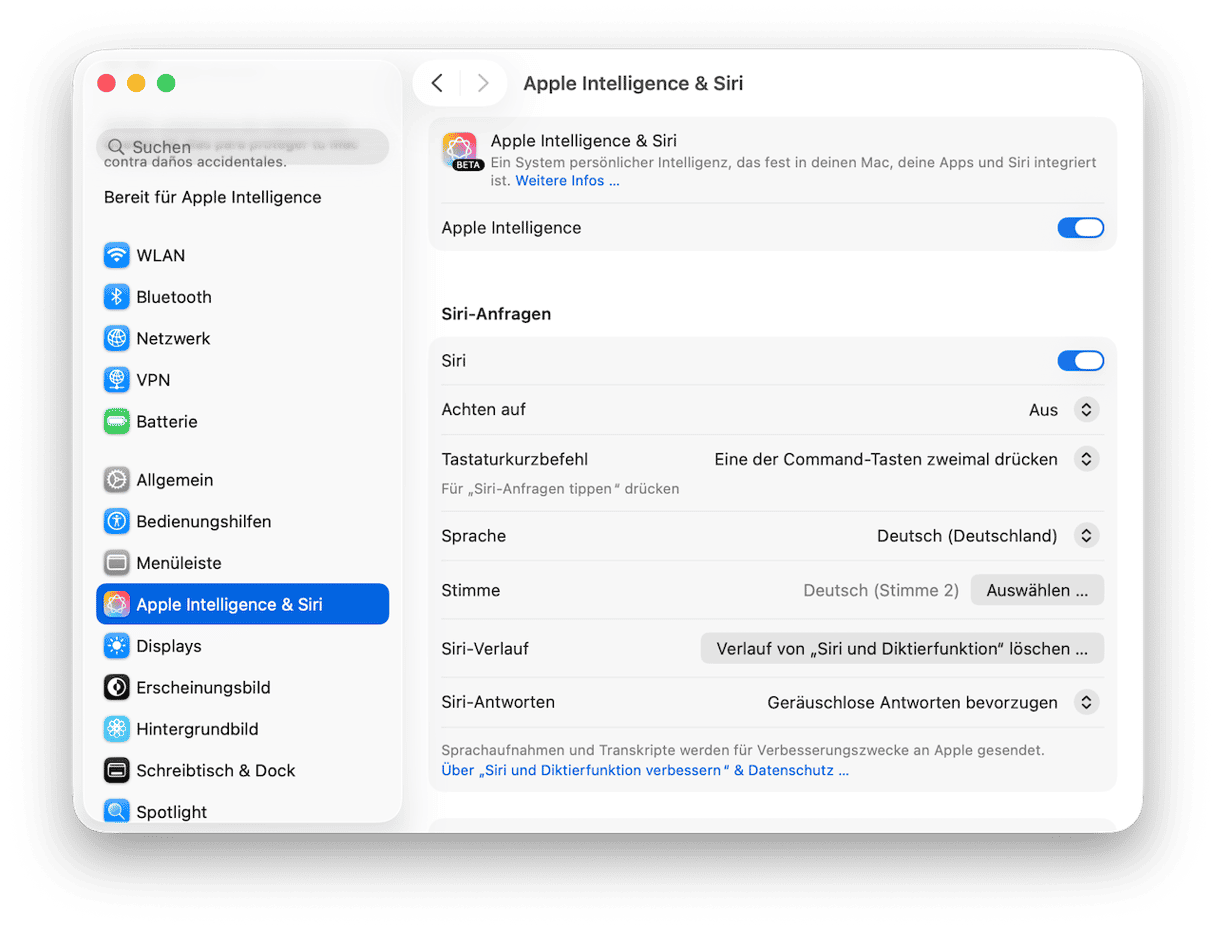Change Siri-Antworten preference
This screenshot has height=929, width=1216.
(x=1087, y=702)
